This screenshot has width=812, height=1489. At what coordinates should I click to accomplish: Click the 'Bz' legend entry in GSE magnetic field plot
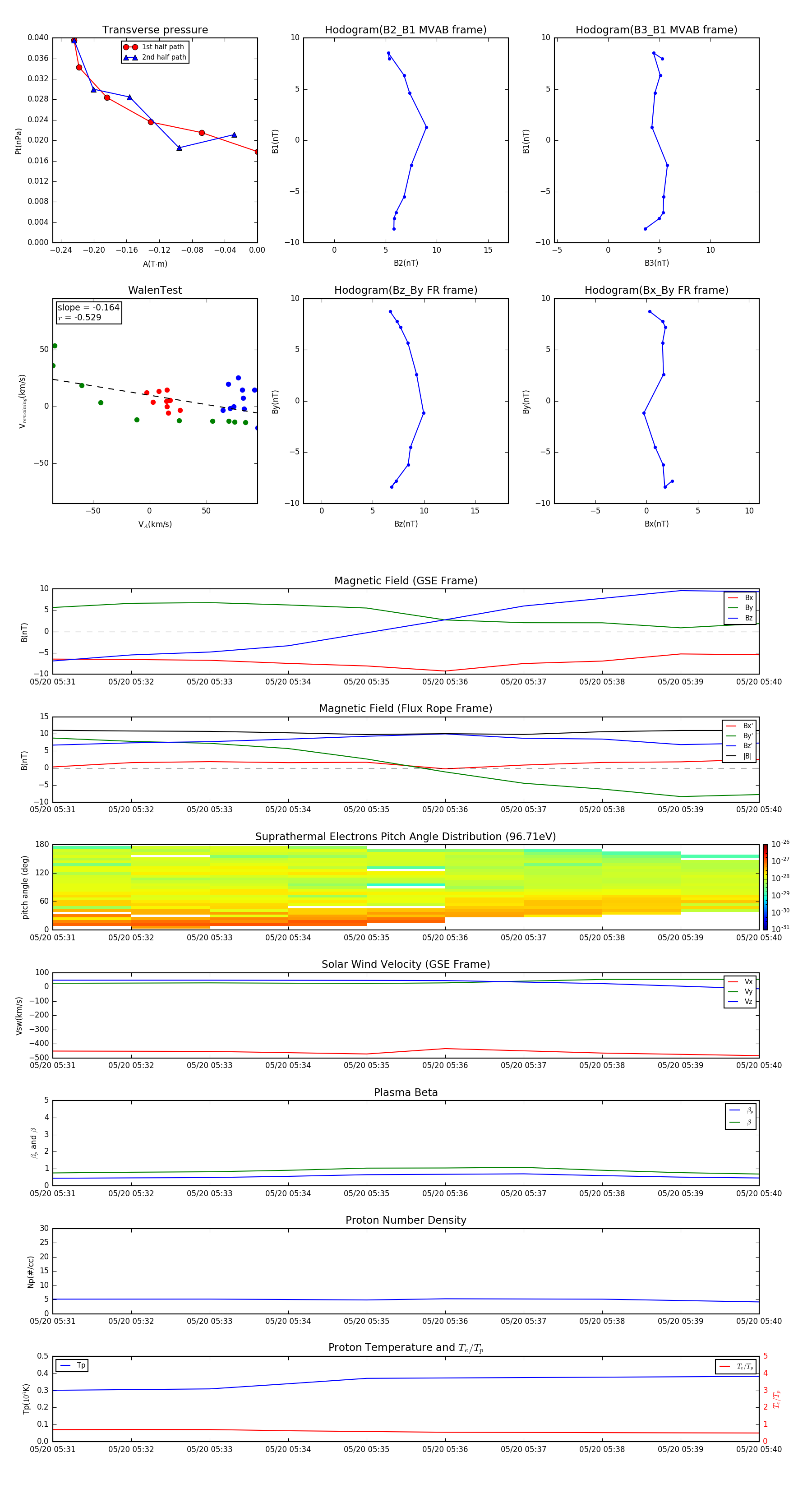click(740, 618)
